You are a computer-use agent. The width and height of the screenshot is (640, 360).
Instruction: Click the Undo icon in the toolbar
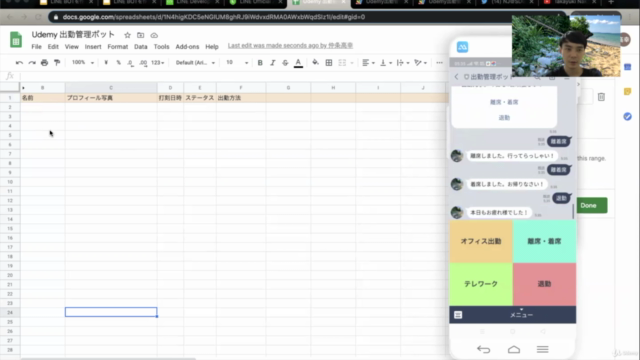(19, 63)
